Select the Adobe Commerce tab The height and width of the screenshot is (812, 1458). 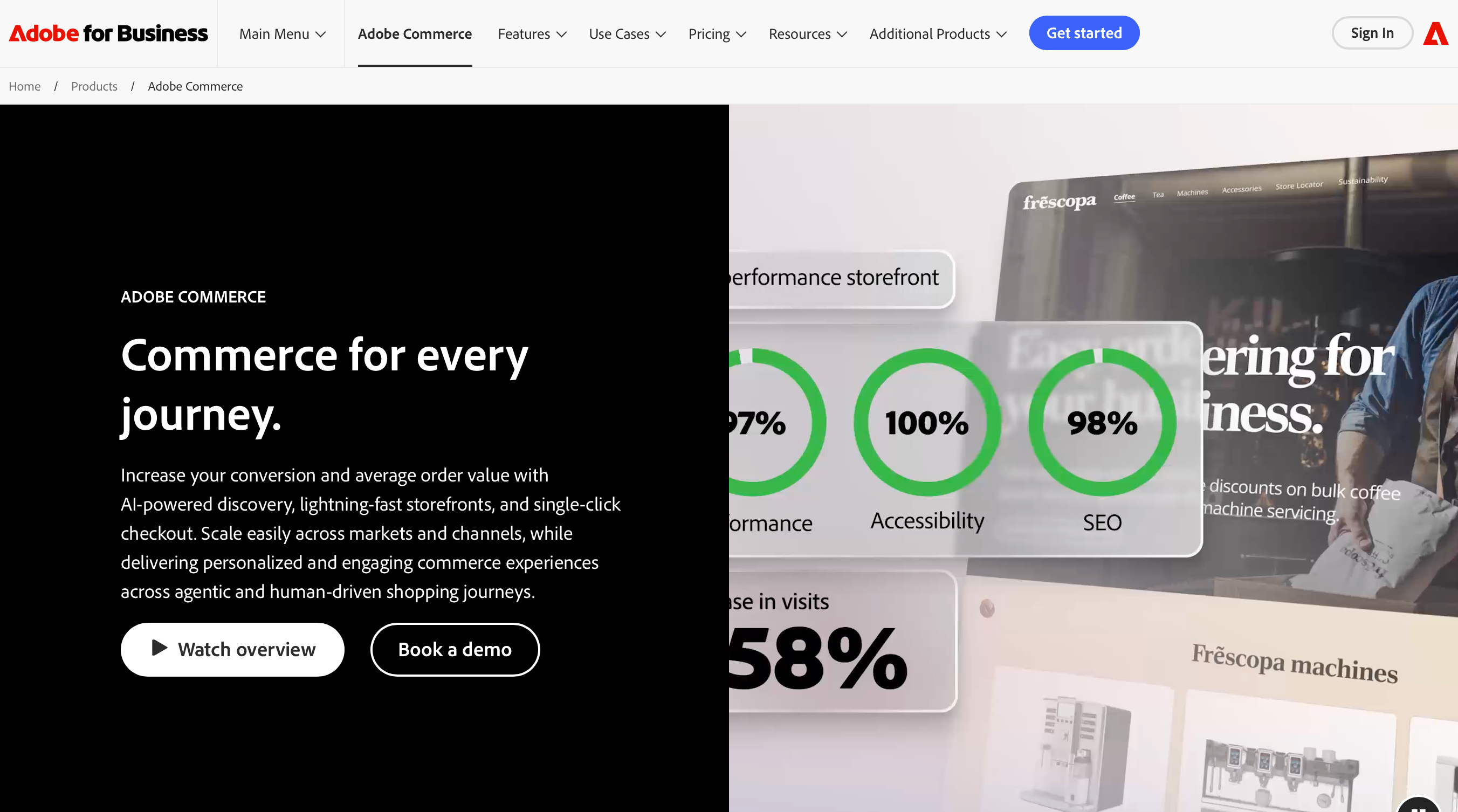click(415, 34)
